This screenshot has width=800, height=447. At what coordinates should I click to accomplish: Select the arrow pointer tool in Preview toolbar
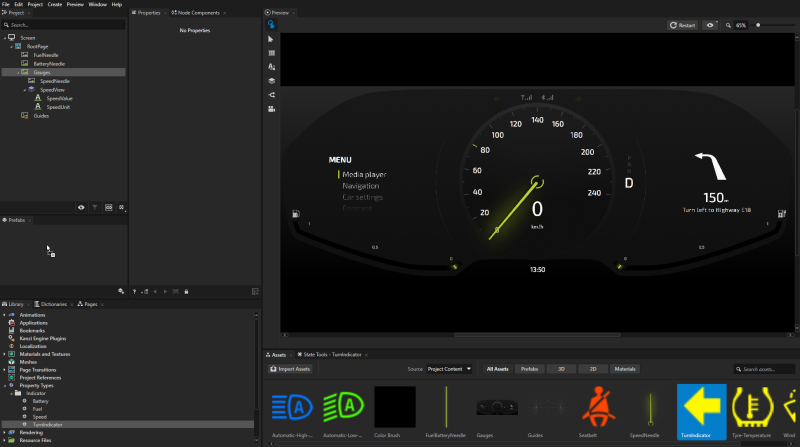pyautogui.click(x=271, y=38)
